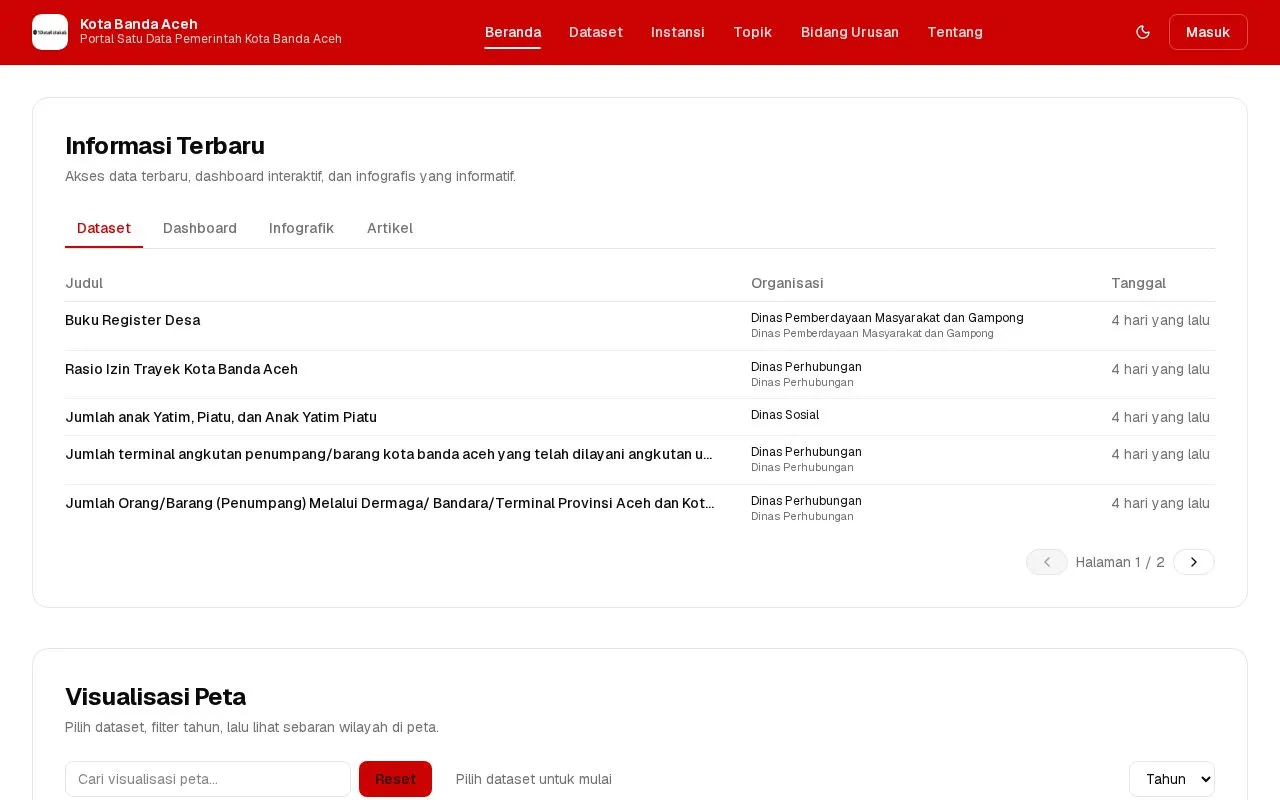Click the Visualisasi Peta heading
The image size is (1280, 800).
[155, 697]
